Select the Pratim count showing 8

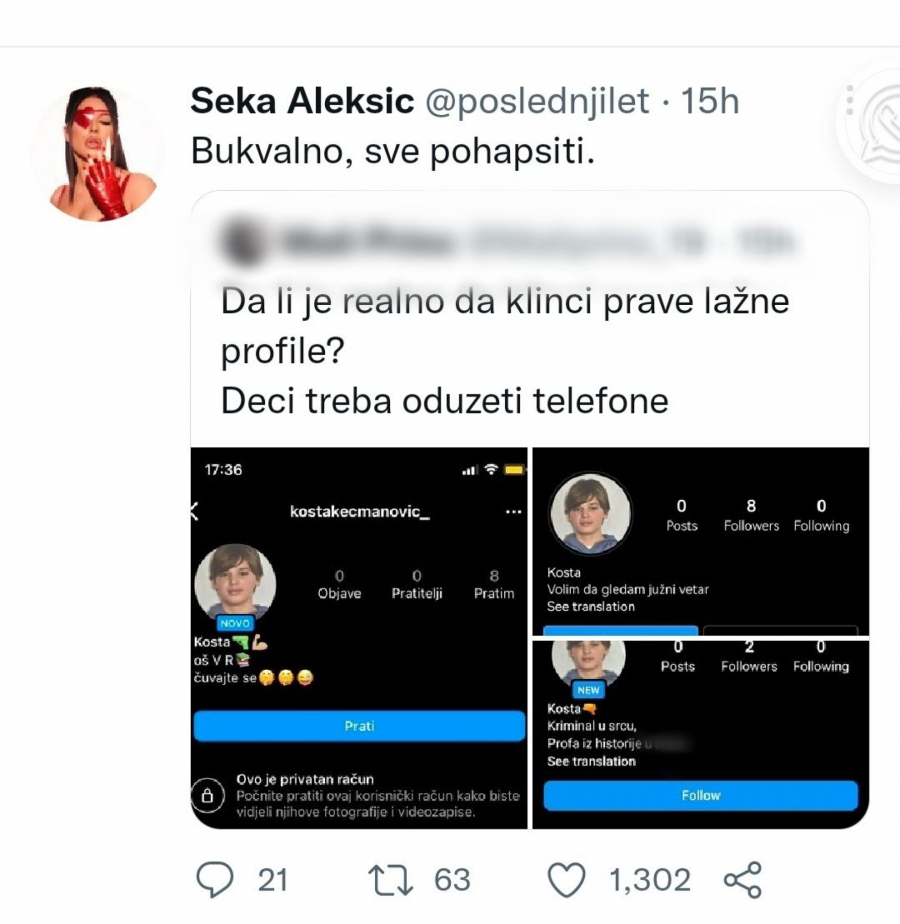[x=493, y=585]
